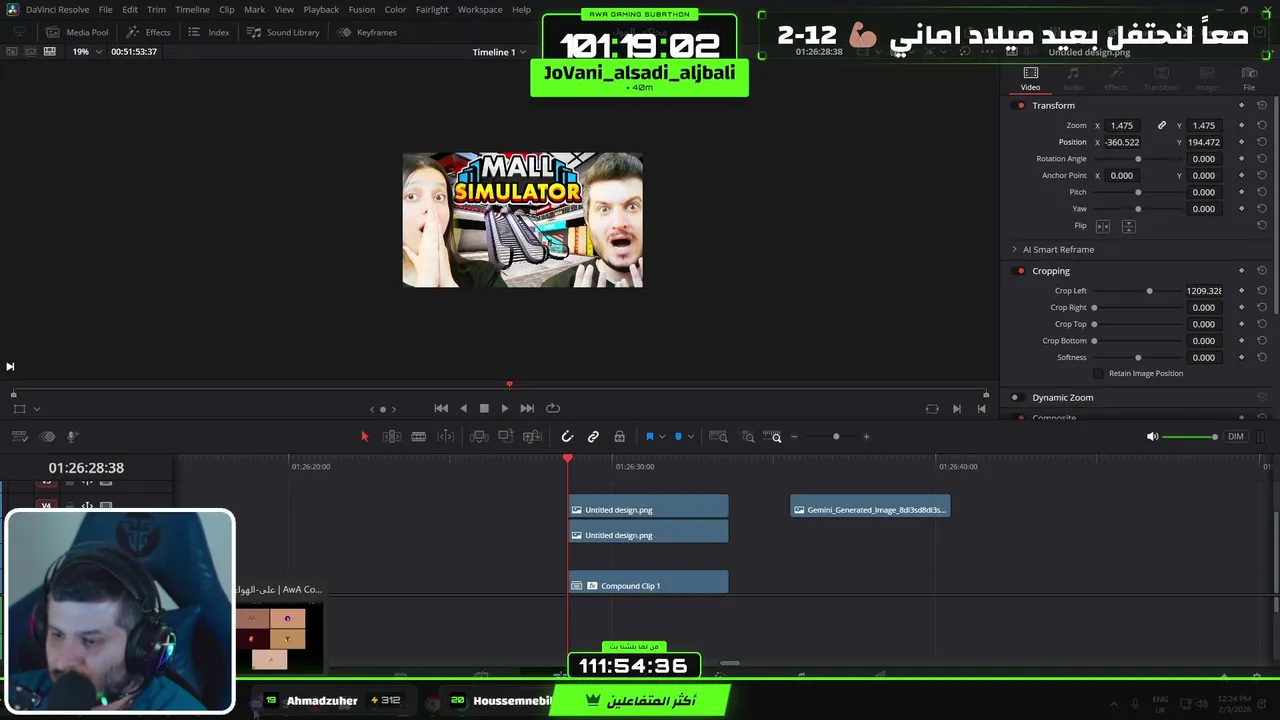Open the Effects panel
1280x720 pixels.
pos(148,32)
